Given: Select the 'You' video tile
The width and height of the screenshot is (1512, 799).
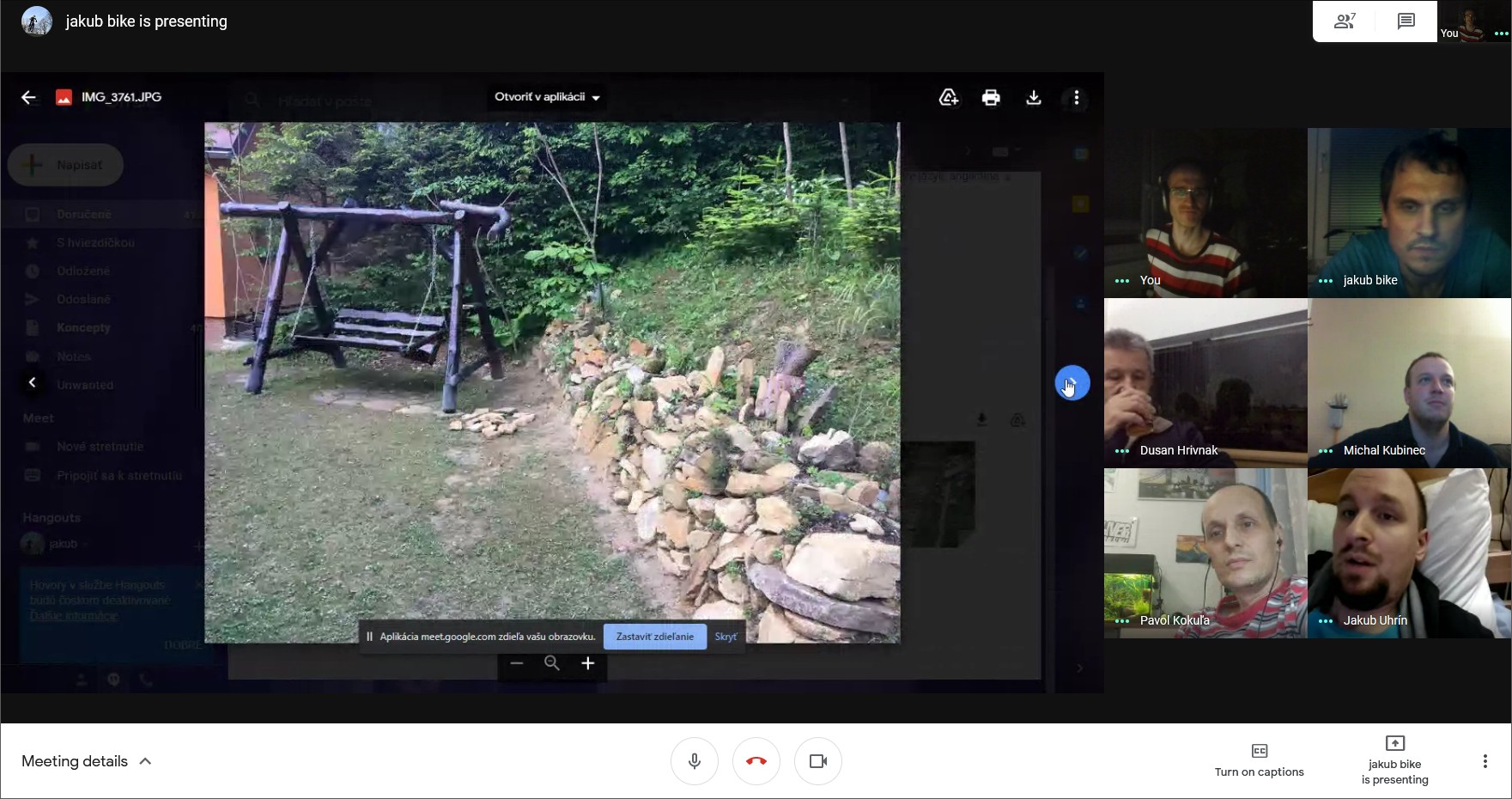Looking at the screenshot, I should (1205, 213).
